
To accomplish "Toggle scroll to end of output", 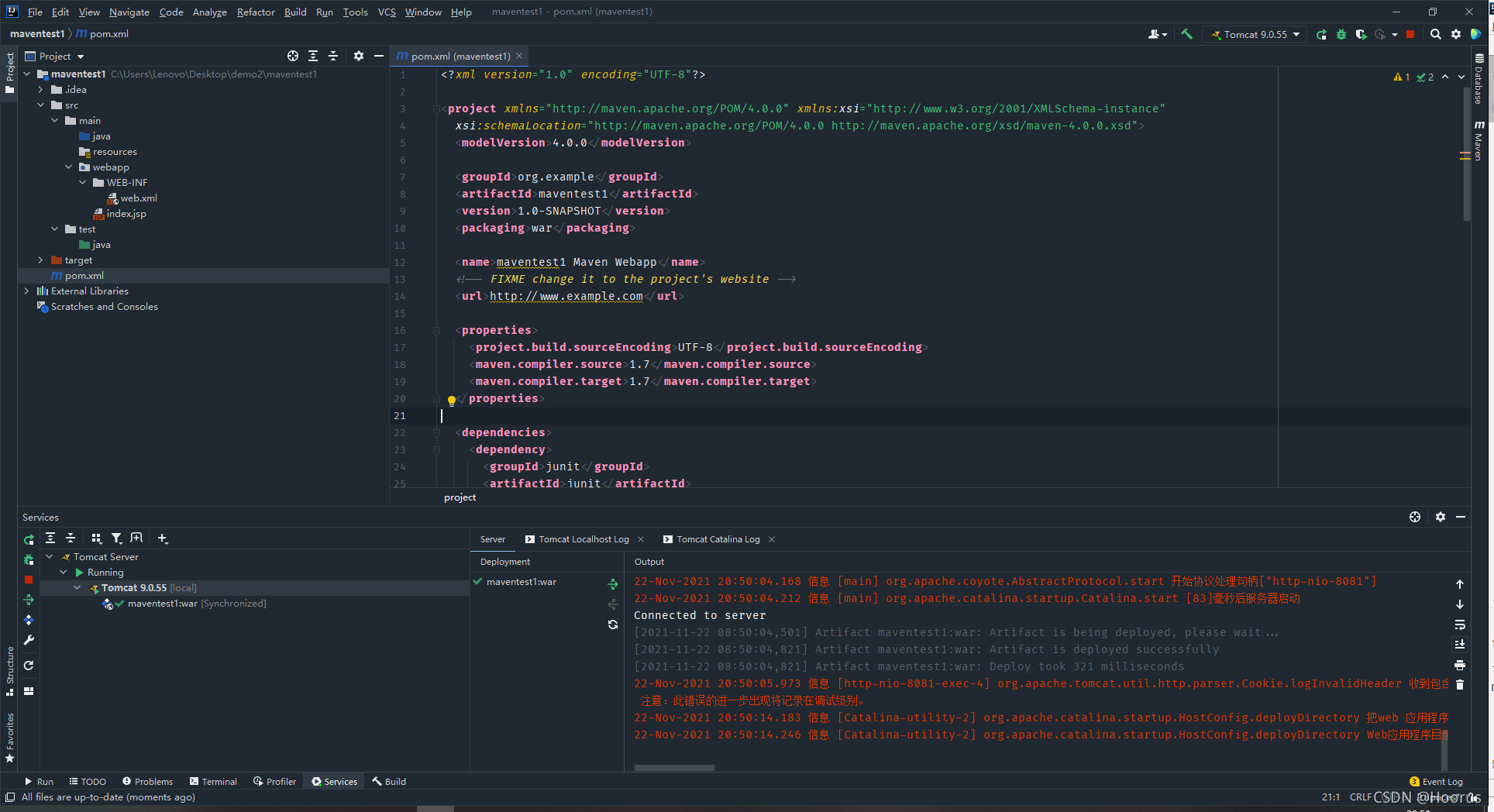I will 1460,645.
